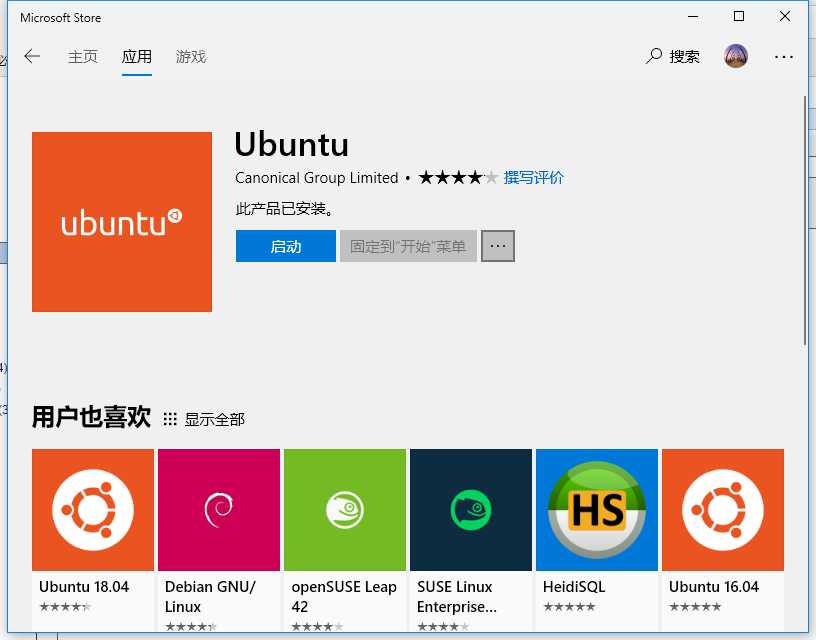Open openSUSE Leap 42 tile icon
The height and width of the screenshot is (640, 816).
[x=345, y=510]
